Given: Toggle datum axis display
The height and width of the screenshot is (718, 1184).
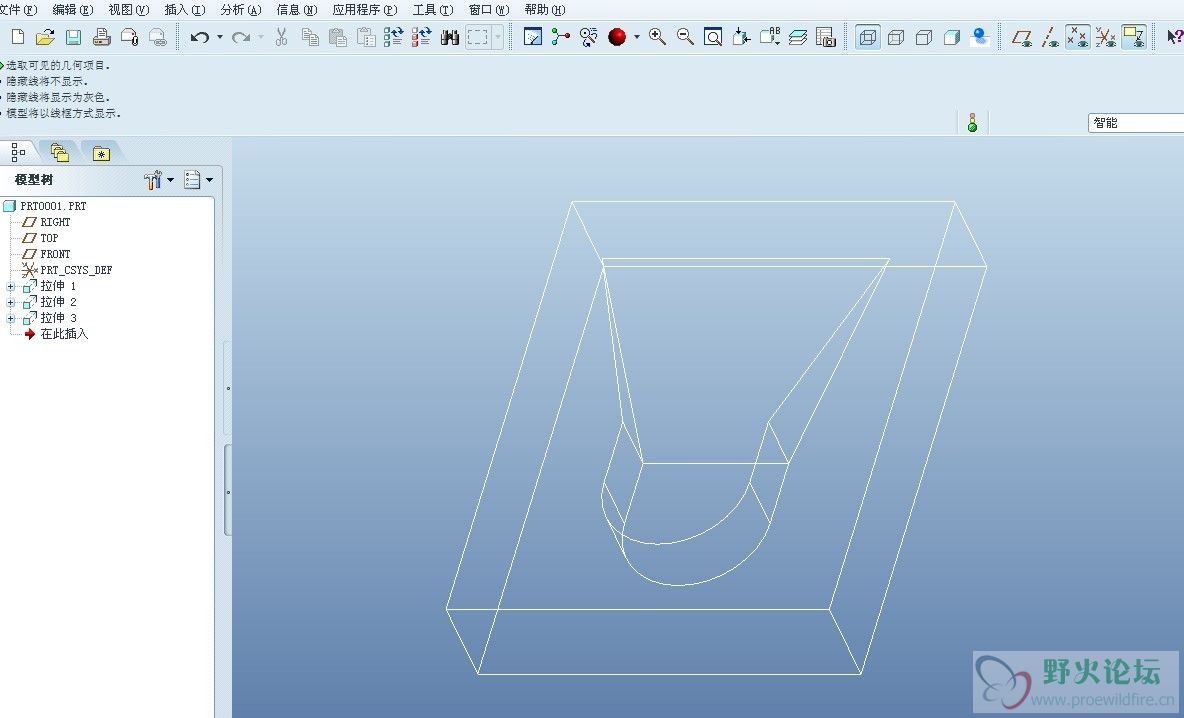Looking at the screenshot, I should [1050, 36].
